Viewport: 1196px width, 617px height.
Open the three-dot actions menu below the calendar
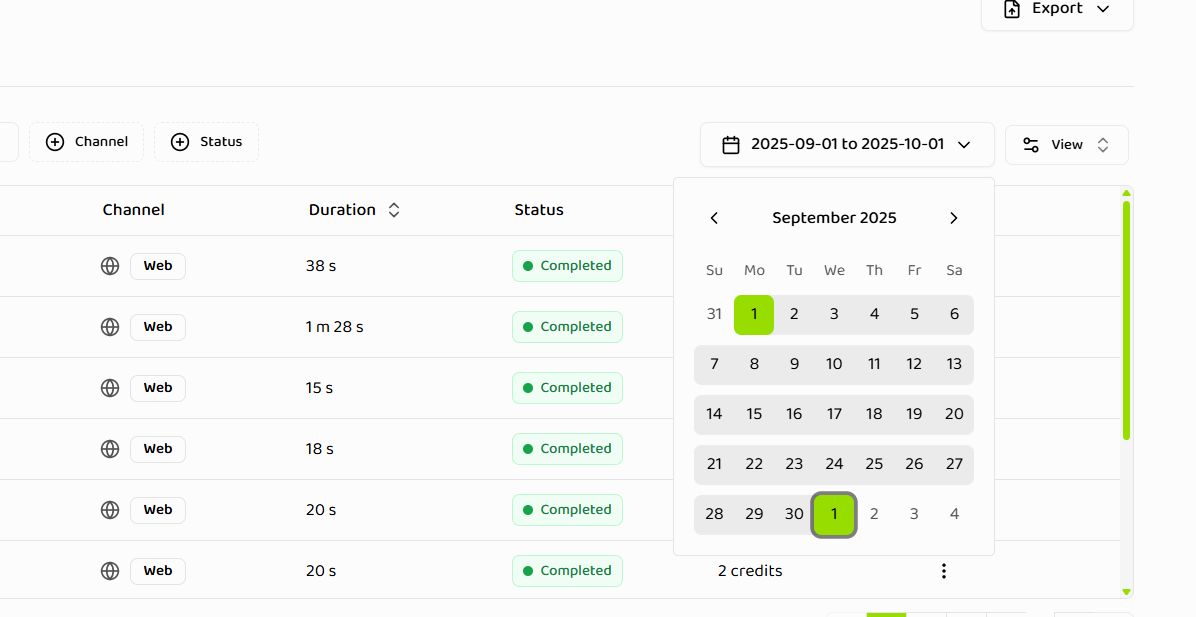click(x=943, y=570)
